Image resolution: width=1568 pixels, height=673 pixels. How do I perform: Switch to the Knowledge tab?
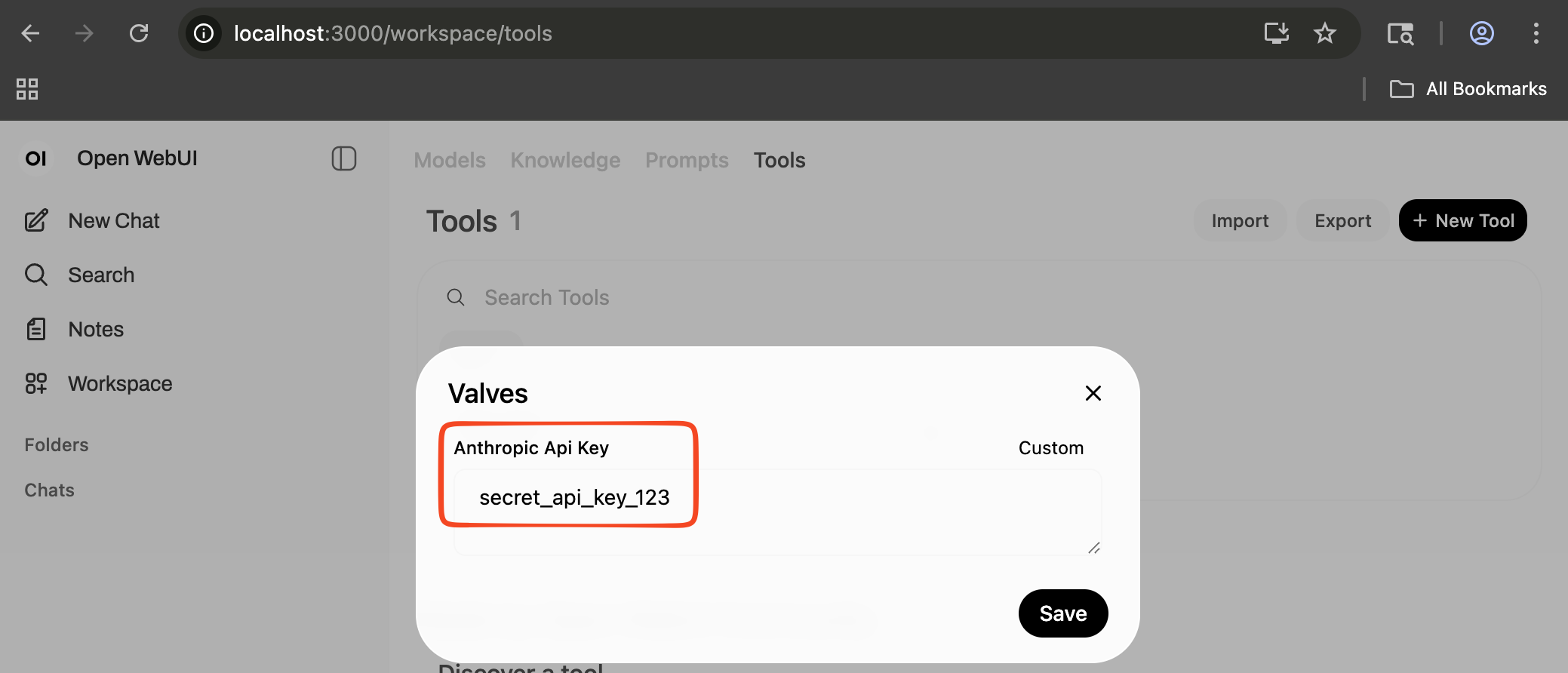(x=565, y=161)
